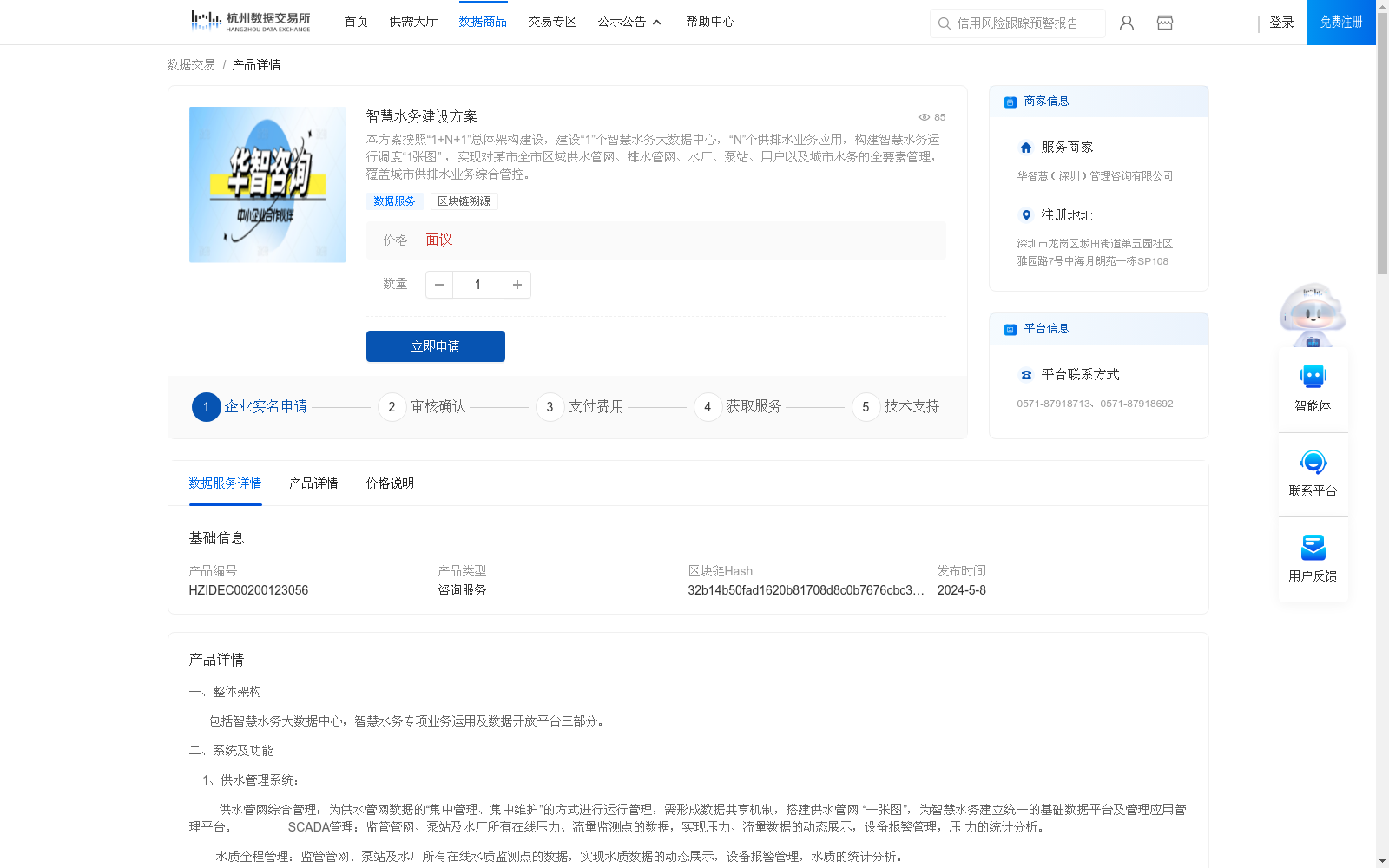This screenshot has width=1389, height=868.
Task: Click step 1 企业实名申请
Action: [x=250, y=407]
